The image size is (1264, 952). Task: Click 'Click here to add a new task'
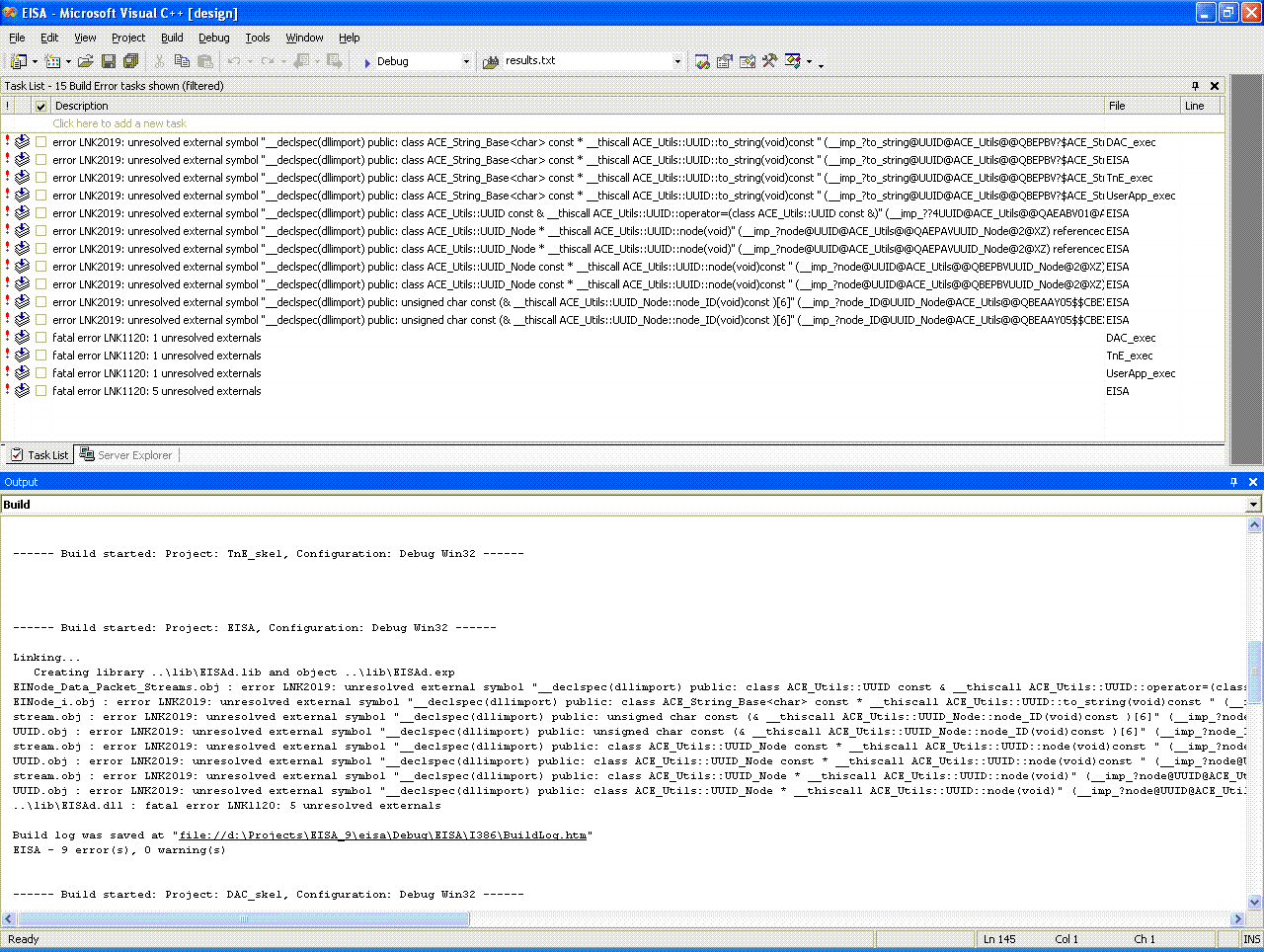[119, 123]
